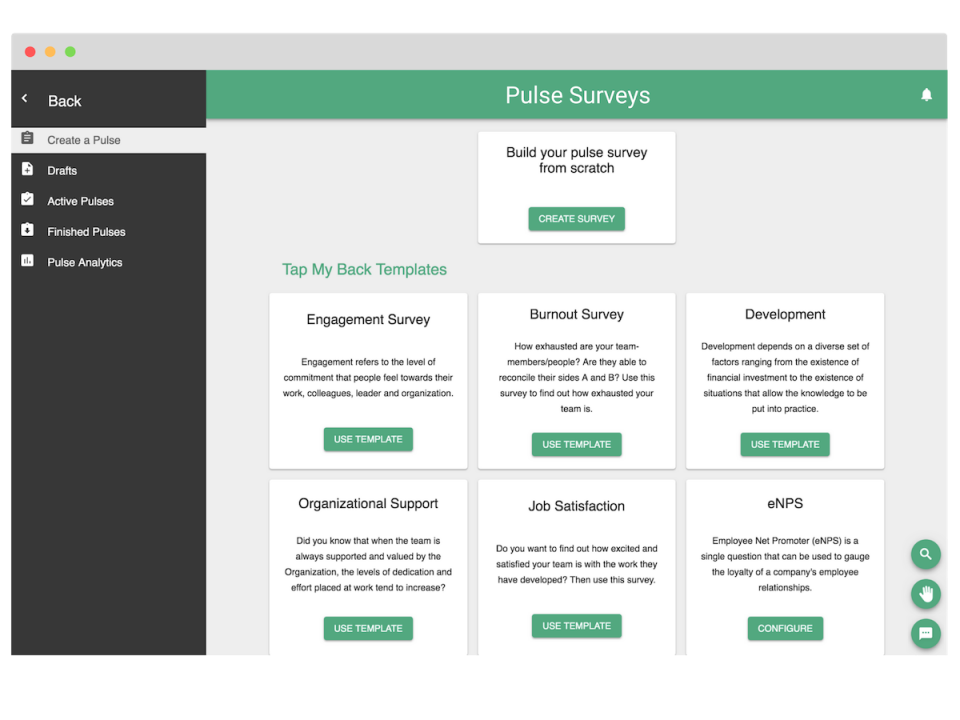This screenshot has width=960, height=720.
Task: Use the Burnout Survey template
Action: coord(576,444)
